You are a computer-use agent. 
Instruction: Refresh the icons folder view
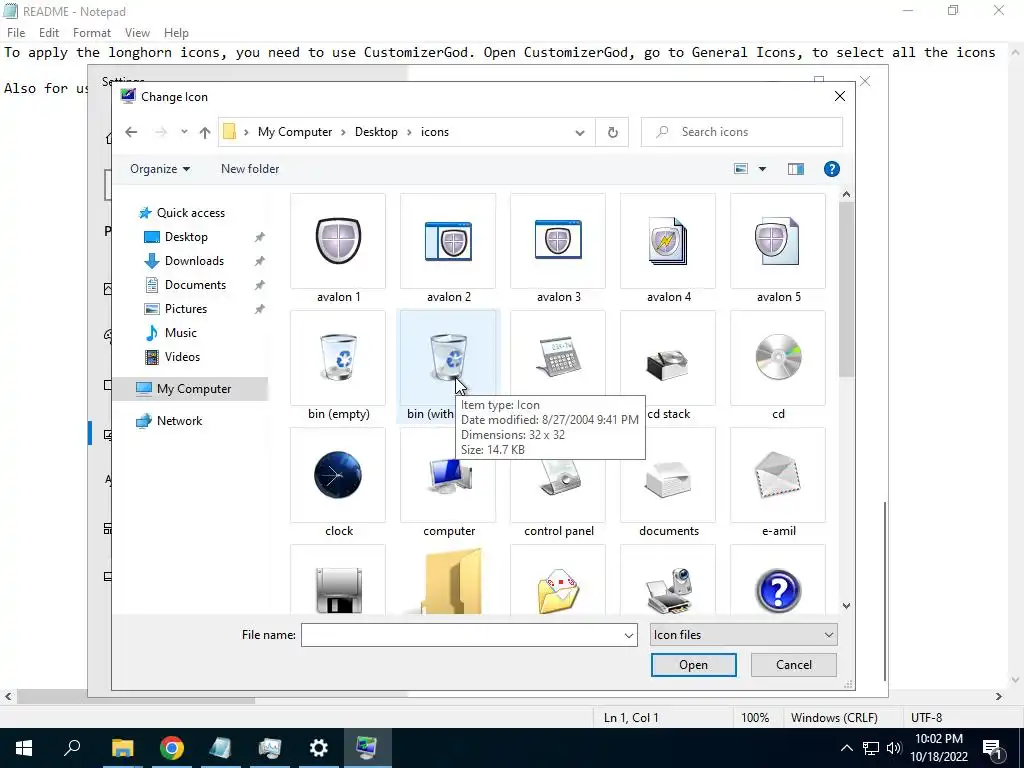pyautogui.click(x=613, y=132)
